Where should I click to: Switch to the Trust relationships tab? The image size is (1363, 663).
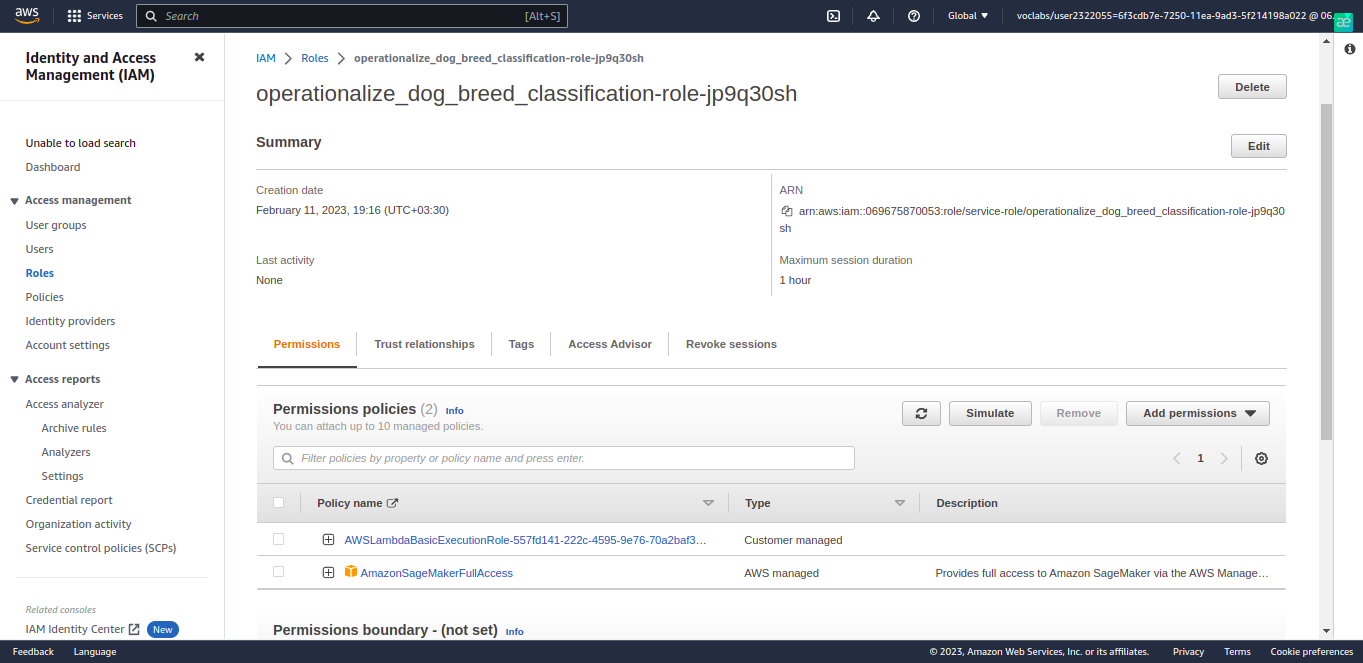click(x=424, y=344)
